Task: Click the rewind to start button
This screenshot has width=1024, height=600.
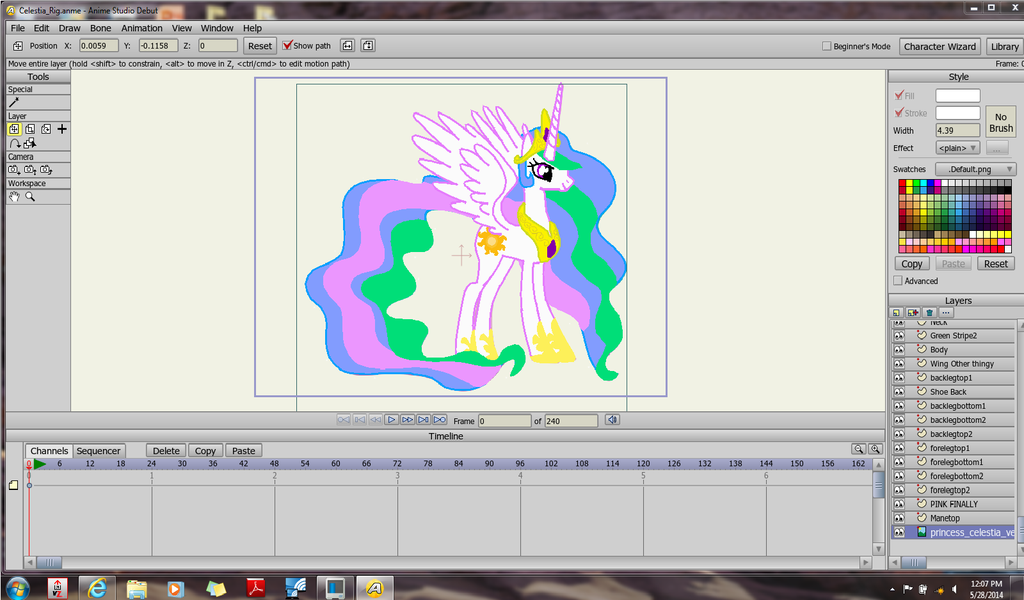Action: point(344,420)
